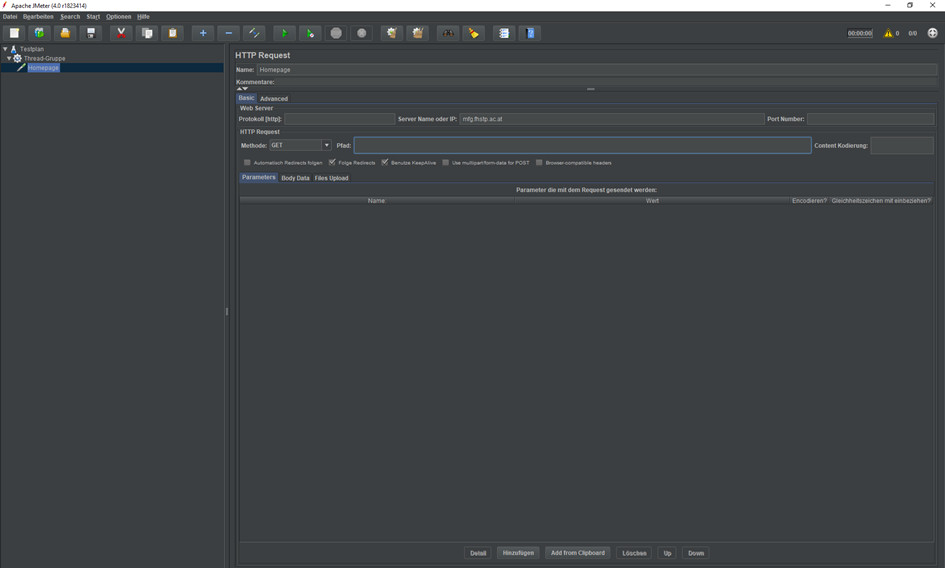
Task: Open the Bearbeiten menu
Action: [38, 17]
